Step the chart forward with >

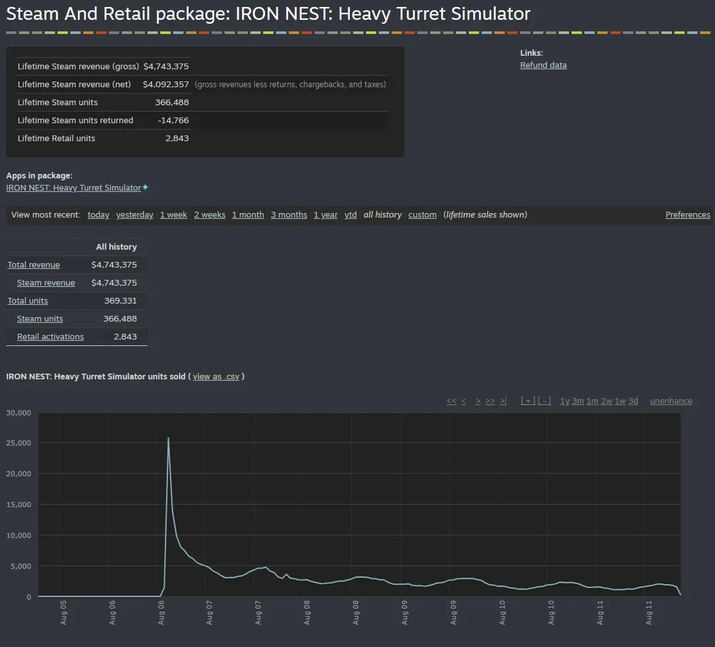[478, 401]
